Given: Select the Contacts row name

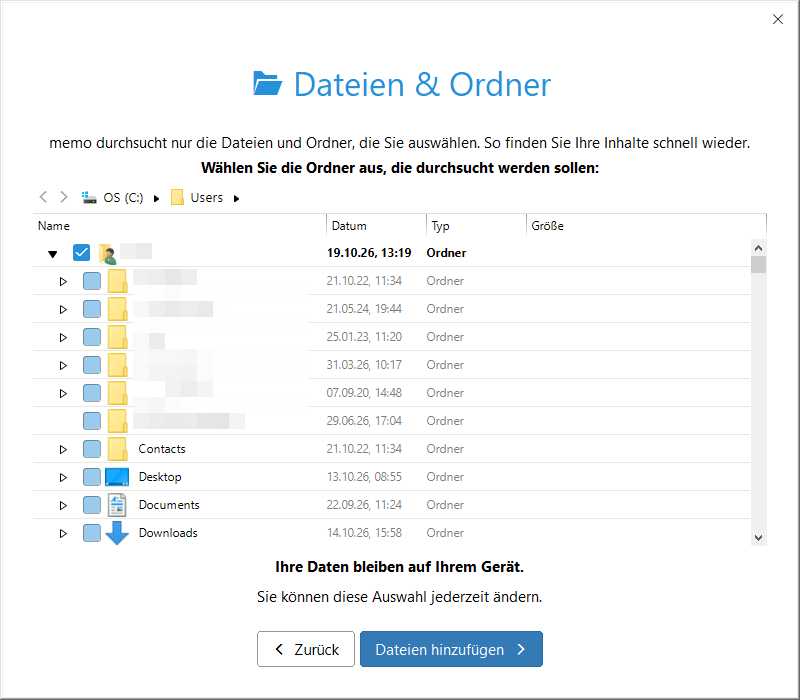Looking at the screenshot, I should coord(162,449).
